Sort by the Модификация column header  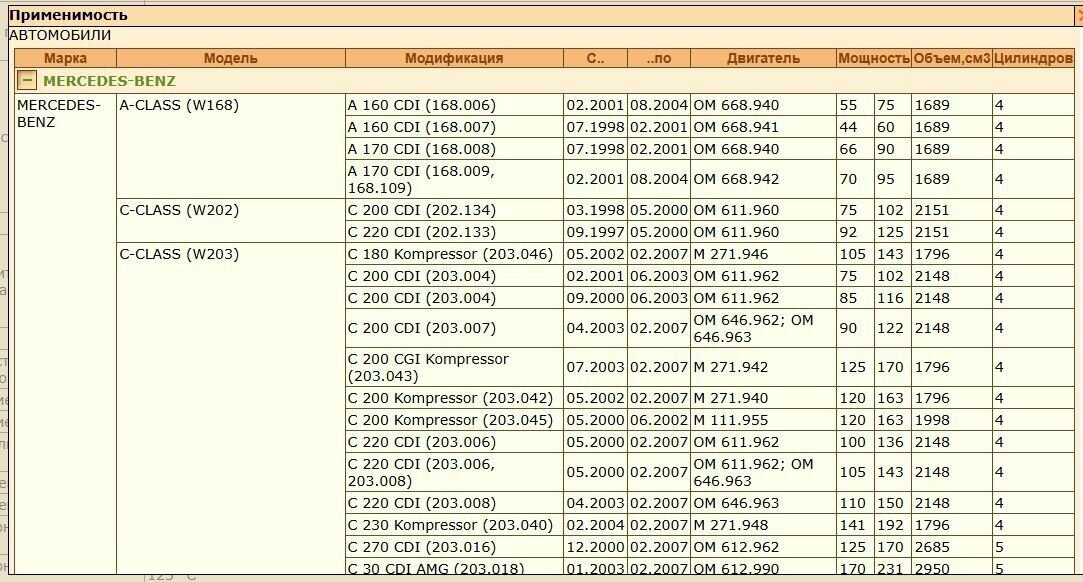[454, 59]
